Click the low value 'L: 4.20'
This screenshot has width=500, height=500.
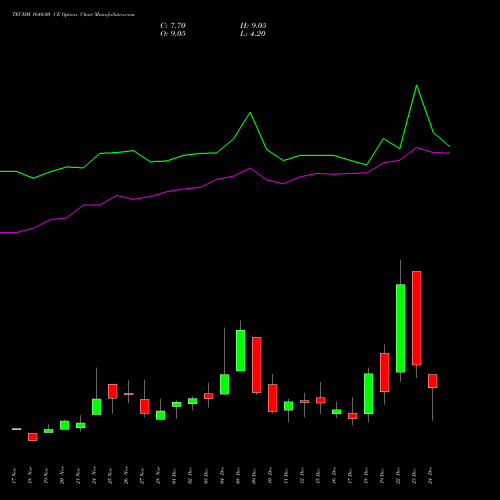(x=253, y=34)
